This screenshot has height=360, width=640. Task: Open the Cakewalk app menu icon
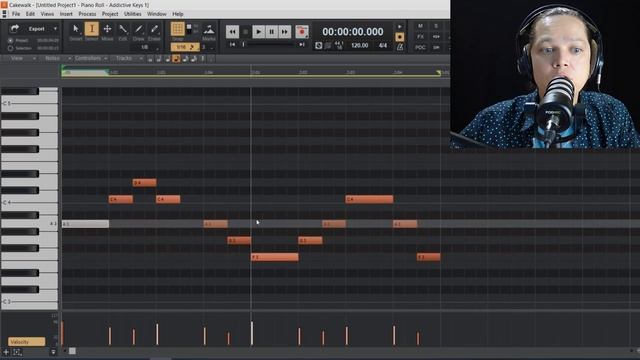(4, 14)
